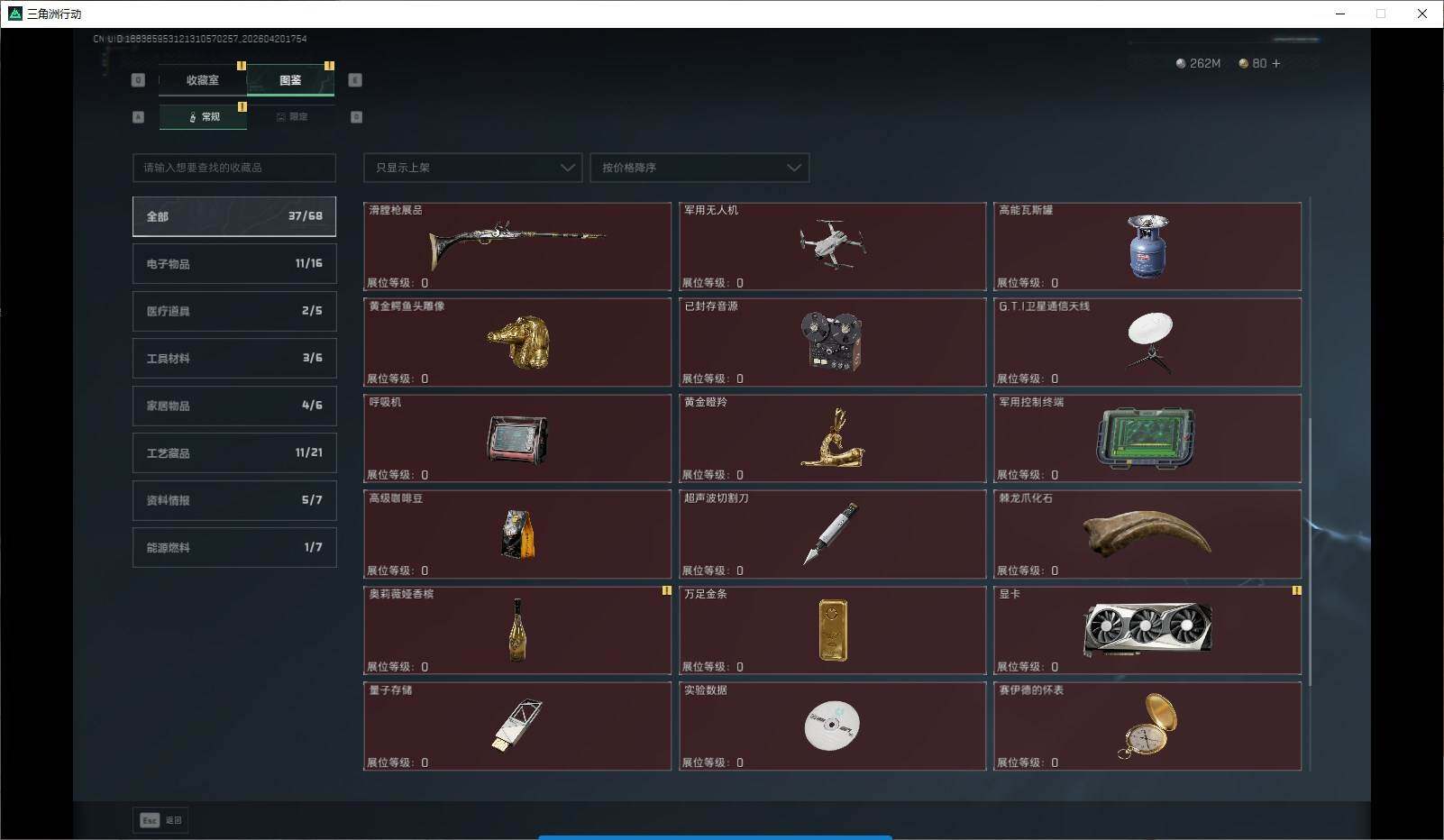
Task: Click the 三角洲行动 title bar app icon
Action: tap(14, 14)
